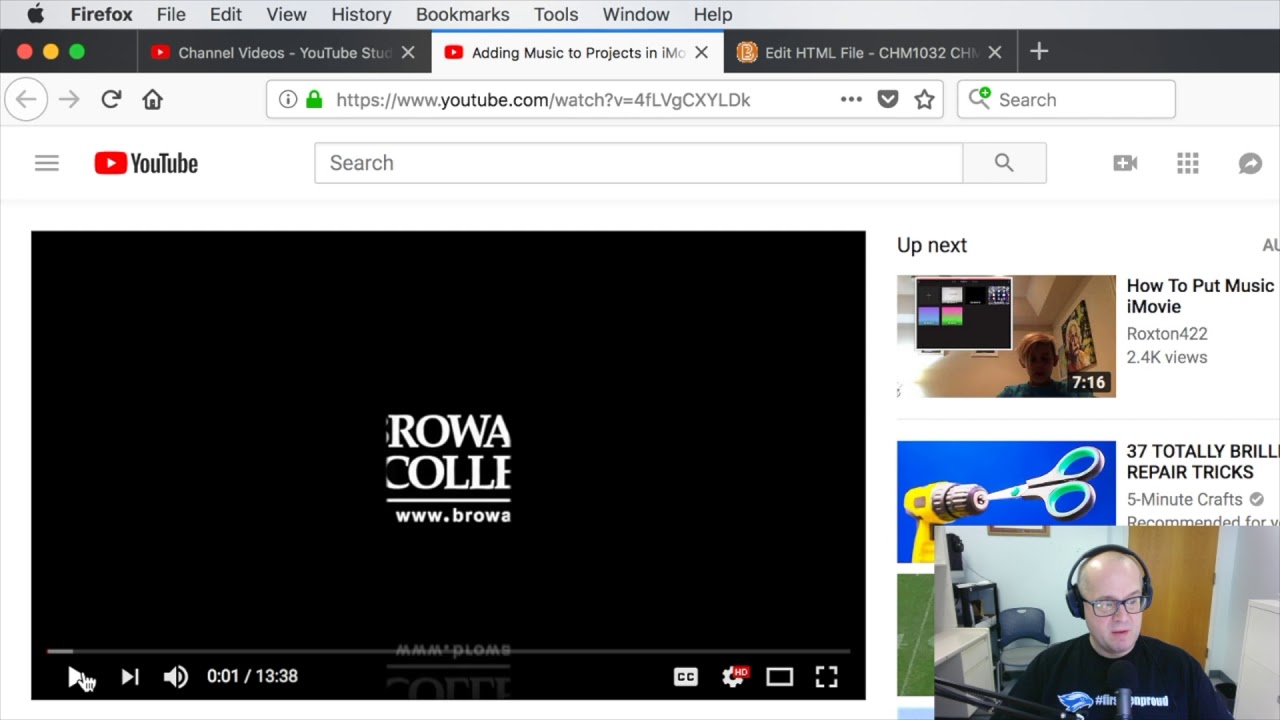Toggle closed captions on the video
The image size is (1280, 720).
685,677
